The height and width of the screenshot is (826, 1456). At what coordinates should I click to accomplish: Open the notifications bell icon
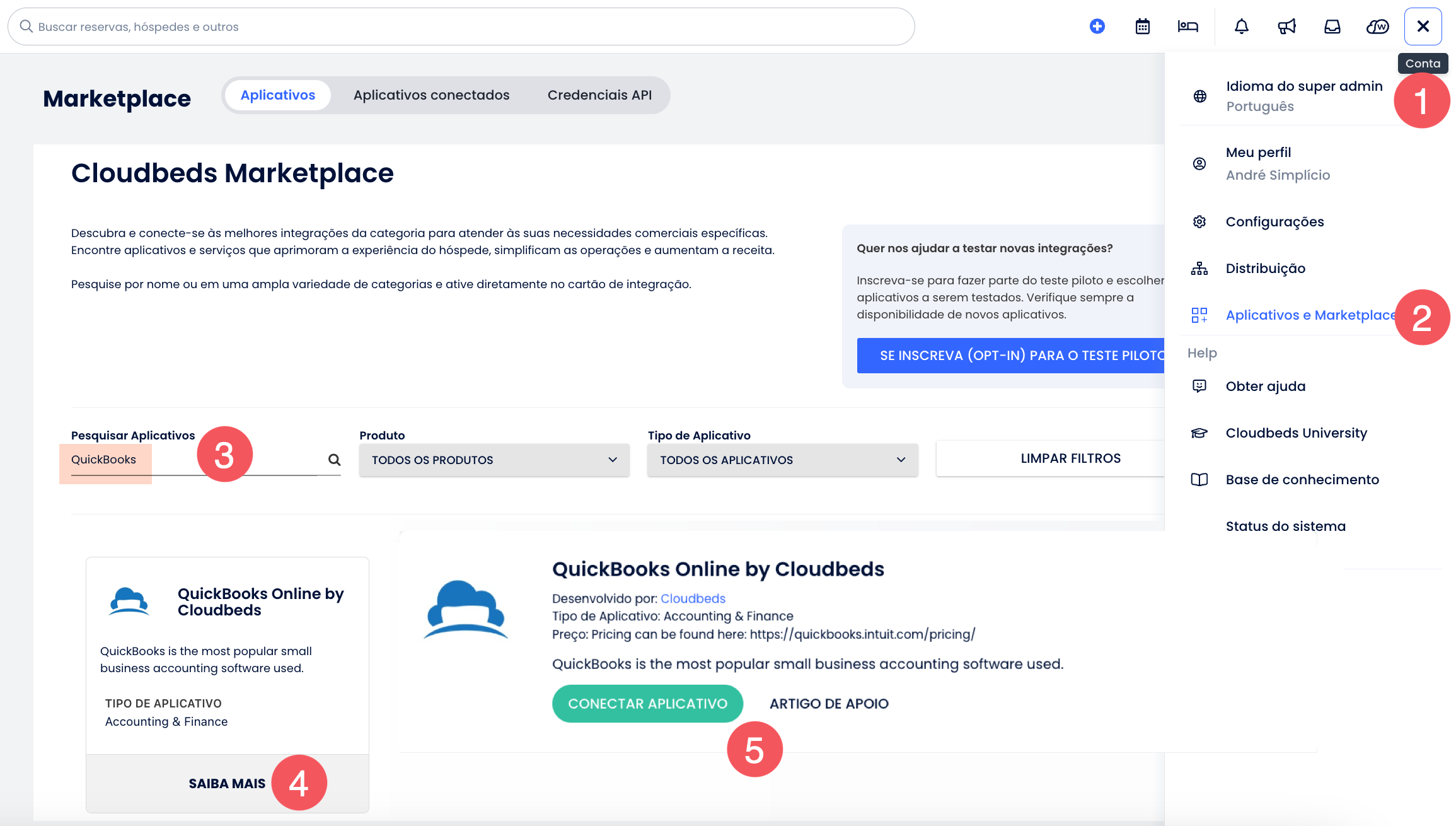tap(1241, 26)
